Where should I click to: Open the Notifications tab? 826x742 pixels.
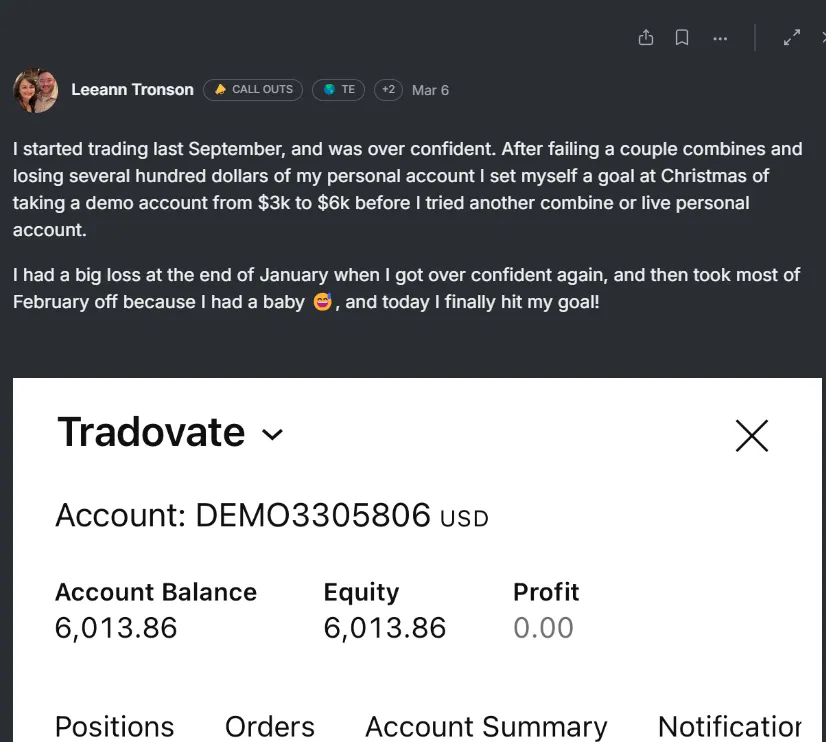(730, 727)
